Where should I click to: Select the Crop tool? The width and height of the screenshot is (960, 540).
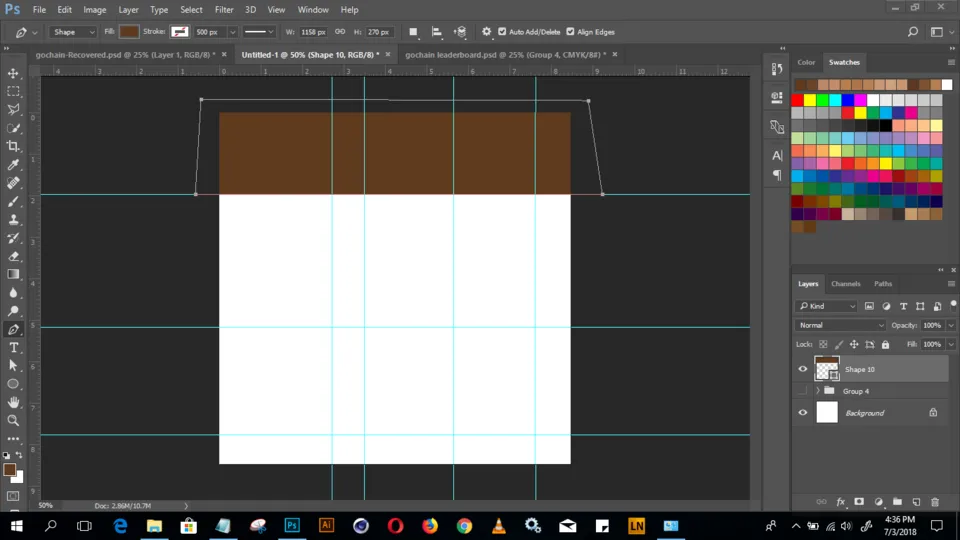point(13,146)
